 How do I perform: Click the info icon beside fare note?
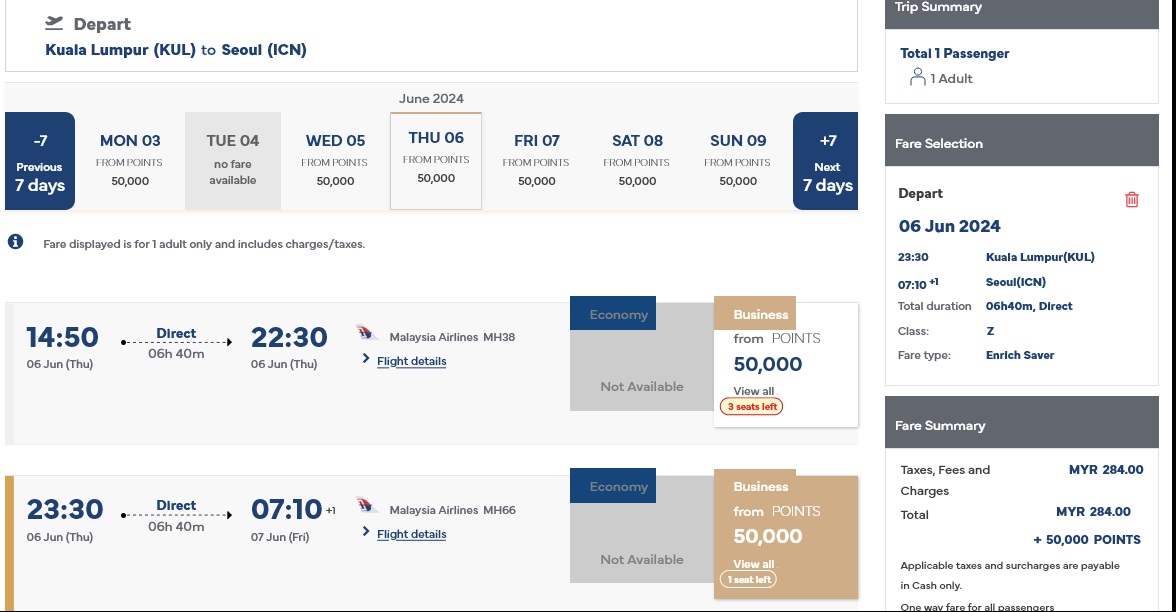pos(15,242)
